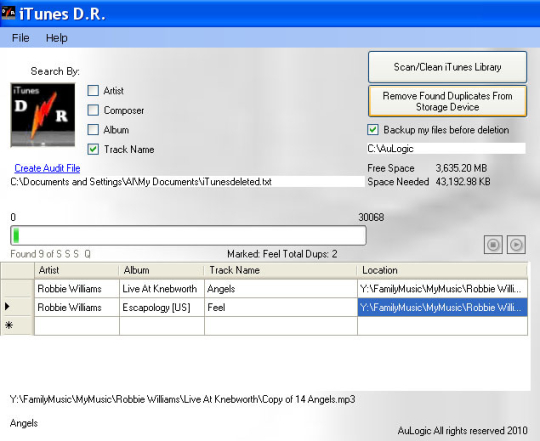Select the row header of Angels row
Viewport: 540px width, 441px height.
[x=18, y=288]
